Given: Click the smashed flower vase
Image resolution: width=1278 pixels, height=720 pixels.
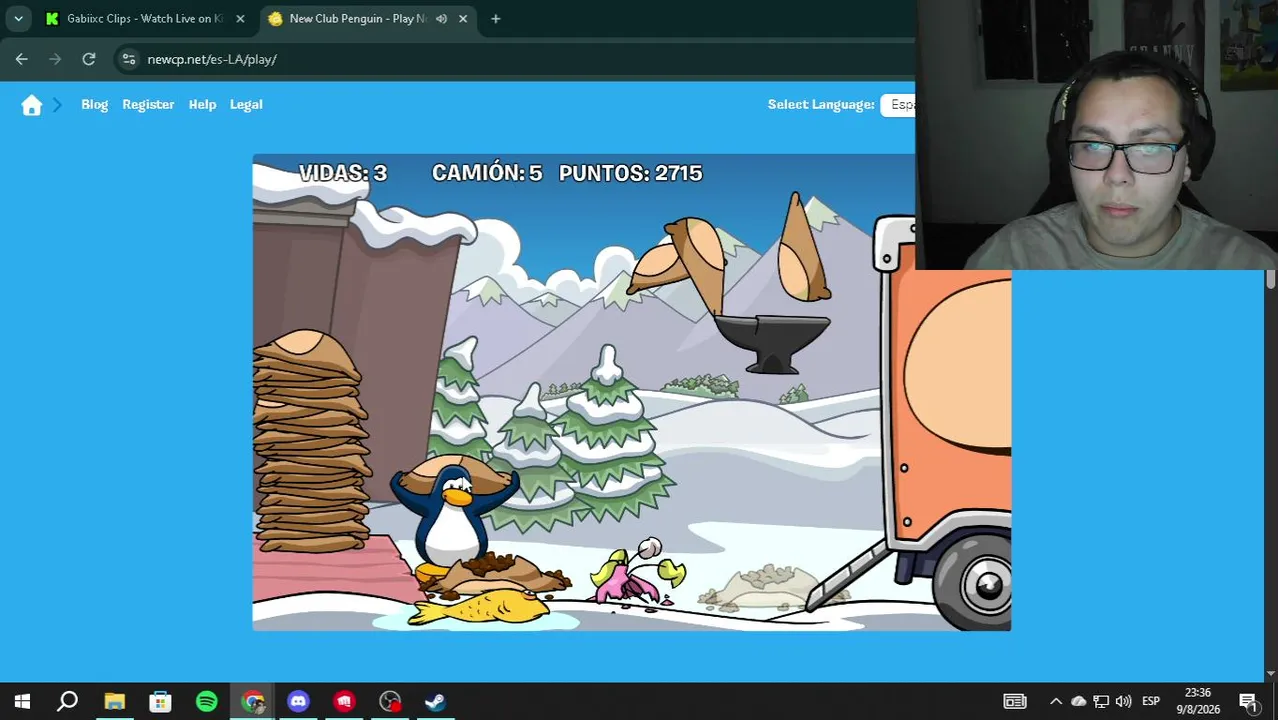Looking at the screenshot, I should coord(636,576).
